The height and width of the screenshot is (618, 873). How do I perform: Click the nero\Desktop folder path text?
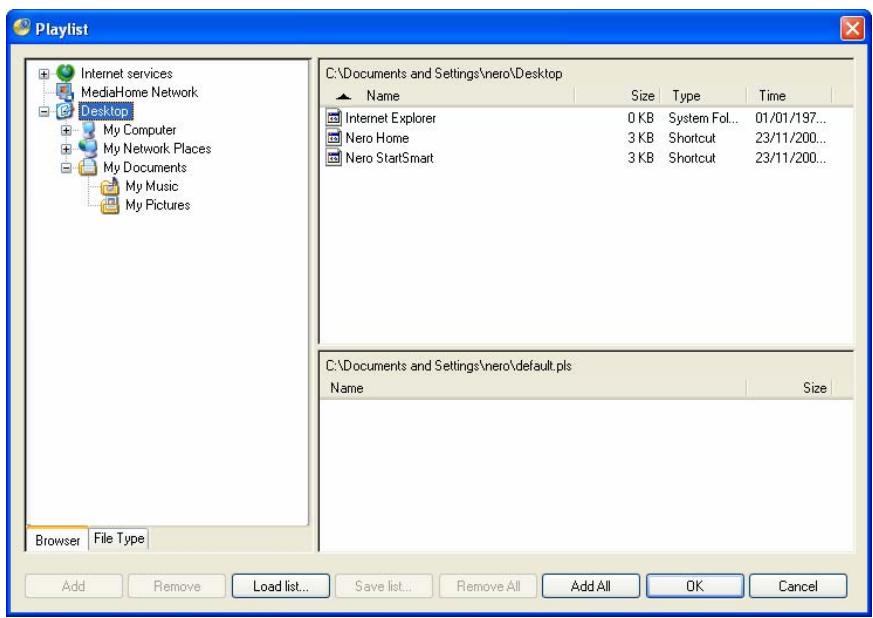(444, 73)
